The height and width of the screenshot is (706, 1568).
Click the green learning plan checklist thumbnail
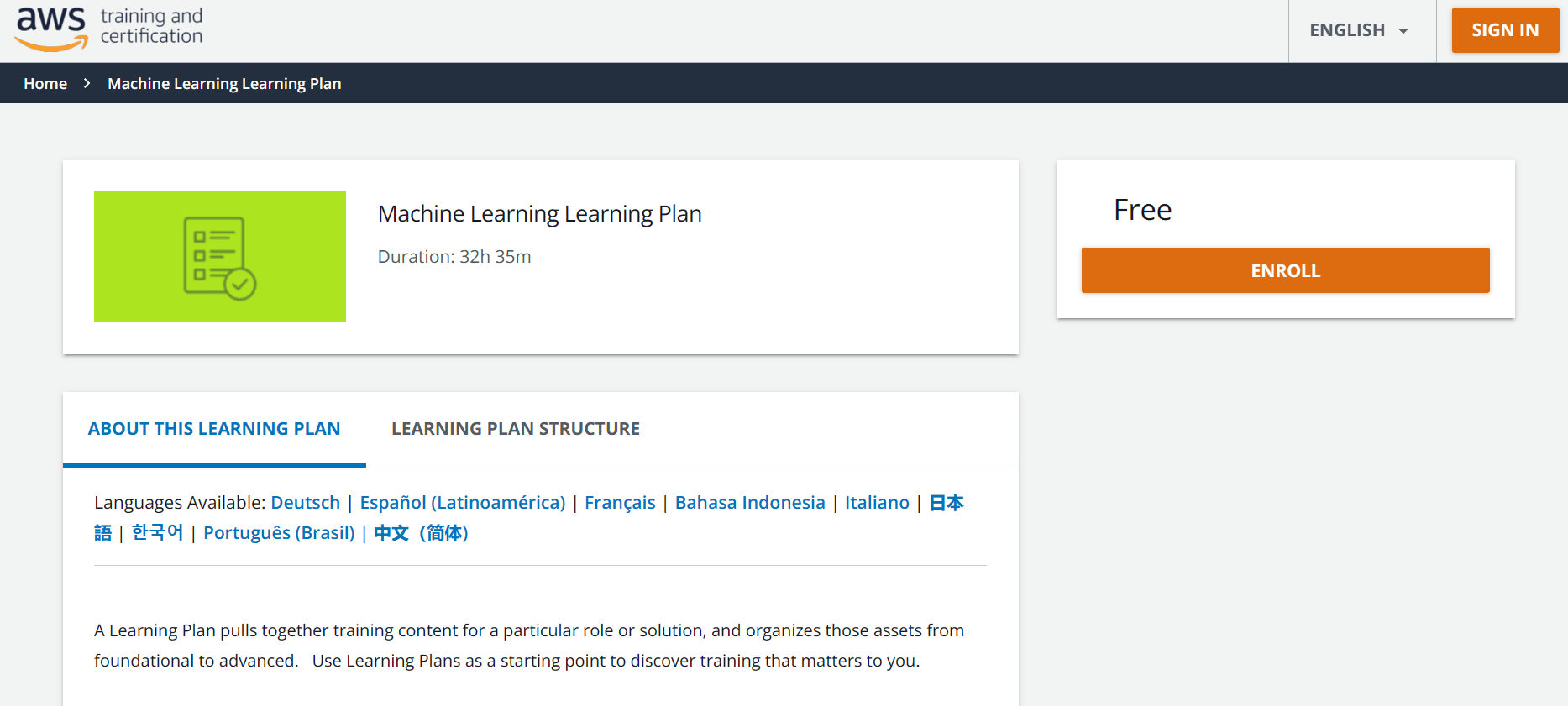[220, 257]
